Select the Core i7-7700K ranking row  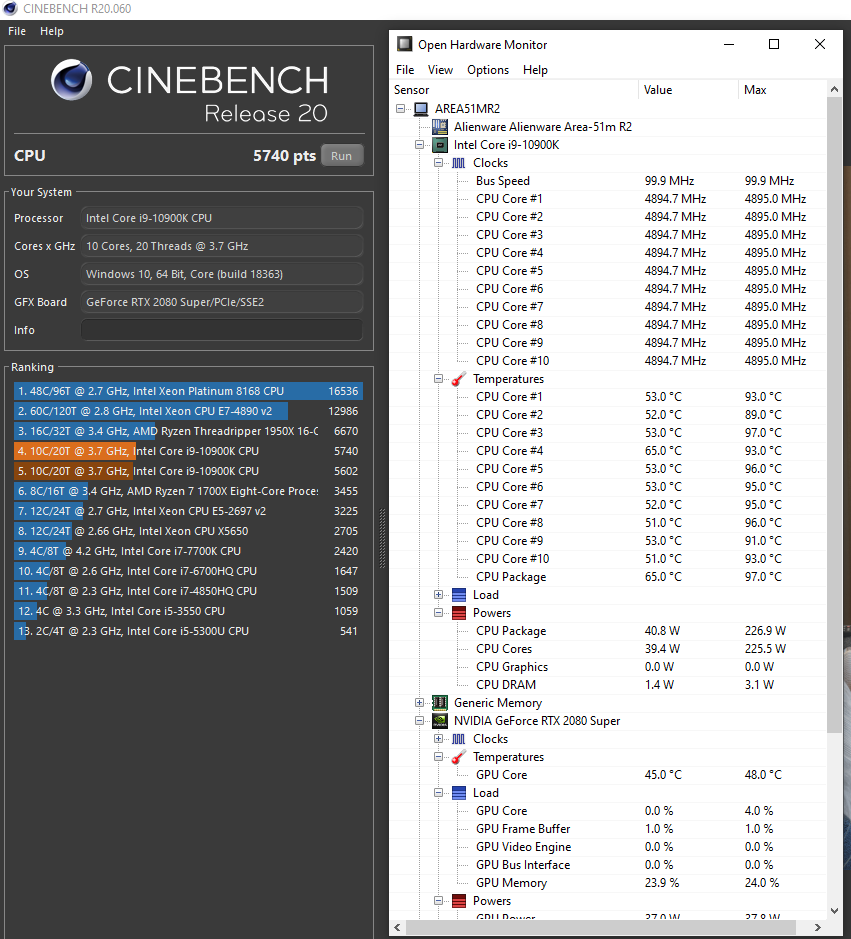click(188, 551)
